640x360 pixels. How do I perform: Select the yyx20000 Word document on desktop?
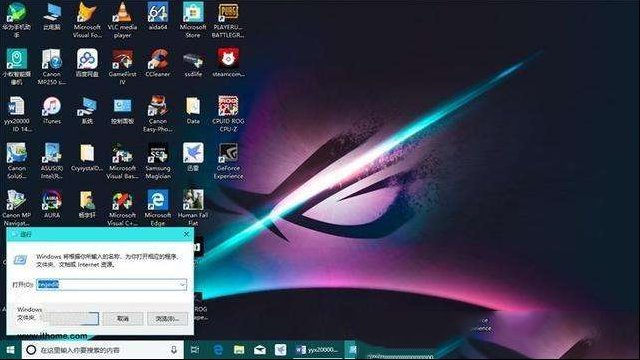point(16,114)
